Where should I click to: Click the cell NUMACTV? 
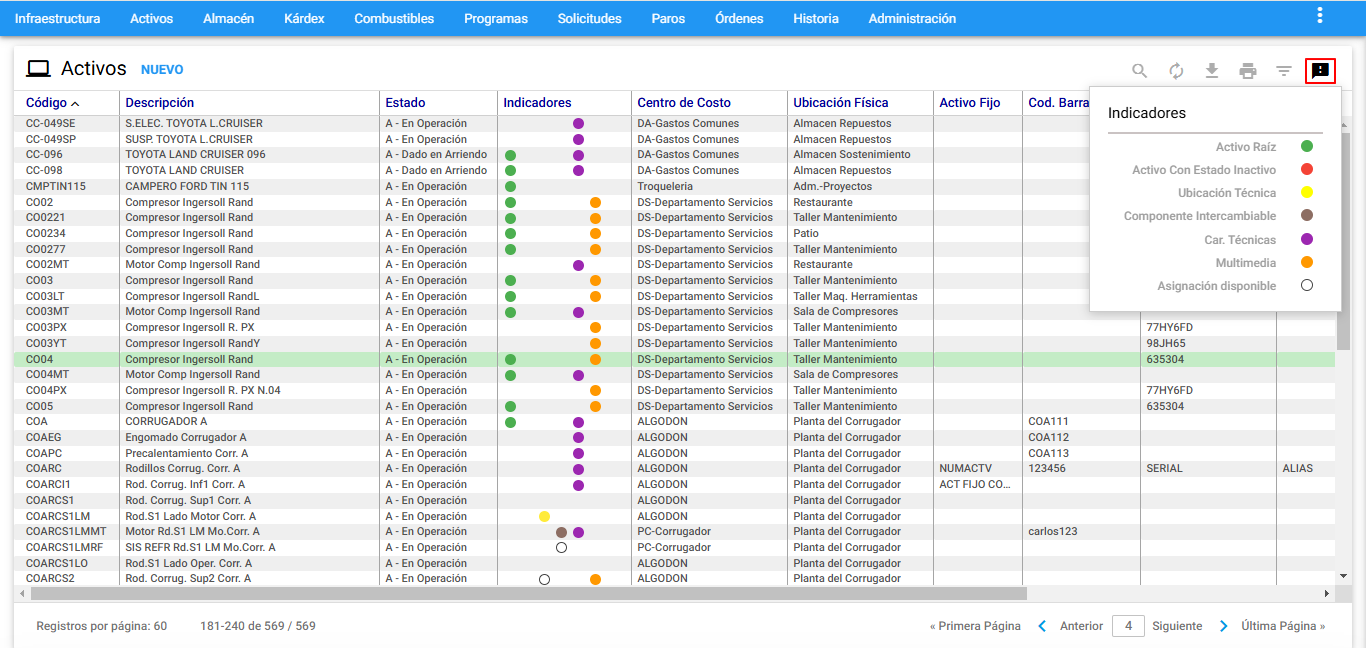[966, 469]
